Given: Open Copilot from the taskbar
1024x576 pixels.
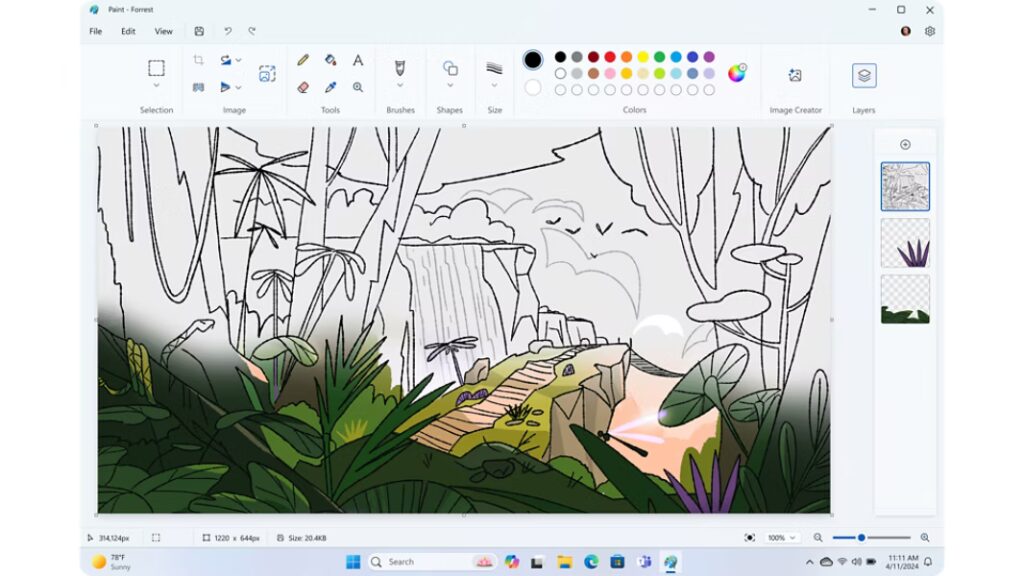Looking at the screenshot, I should coord(511,562).
